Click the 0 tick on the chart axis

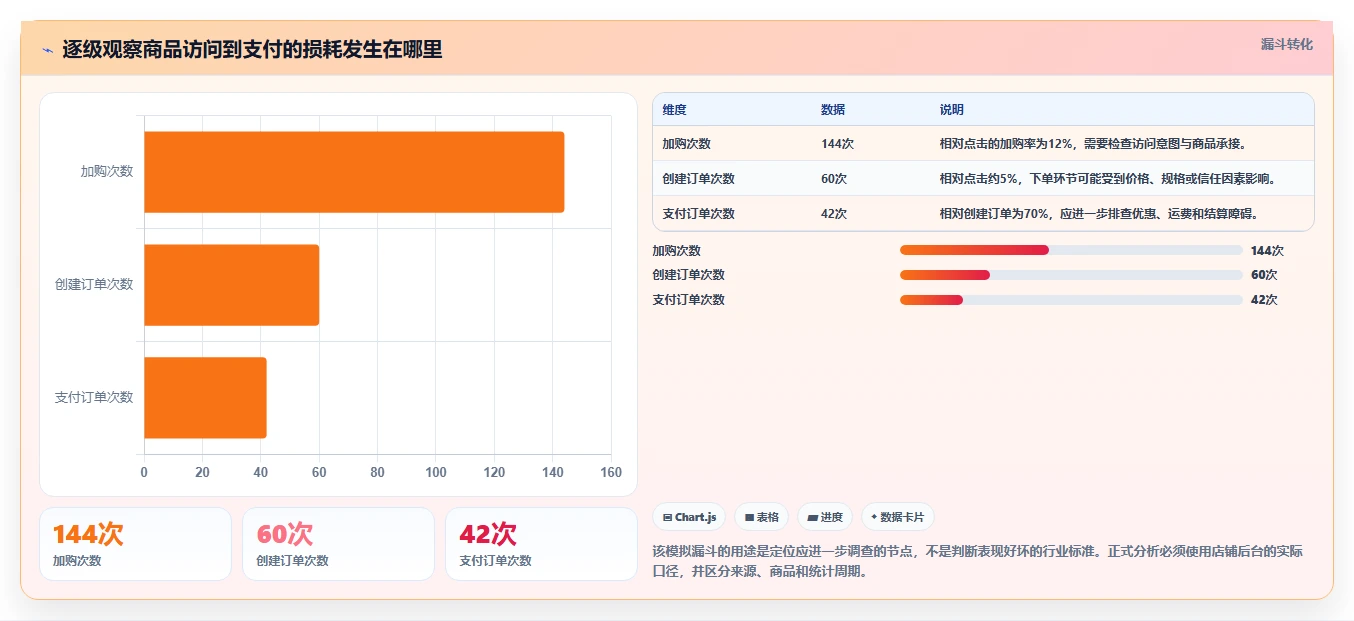tap(144, 472)
